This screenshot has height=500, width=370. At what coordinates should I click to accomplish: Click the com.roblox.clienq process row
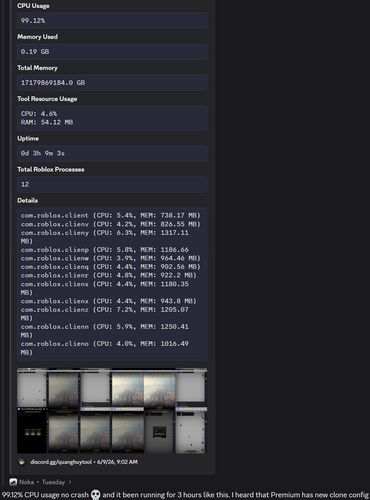111,267
